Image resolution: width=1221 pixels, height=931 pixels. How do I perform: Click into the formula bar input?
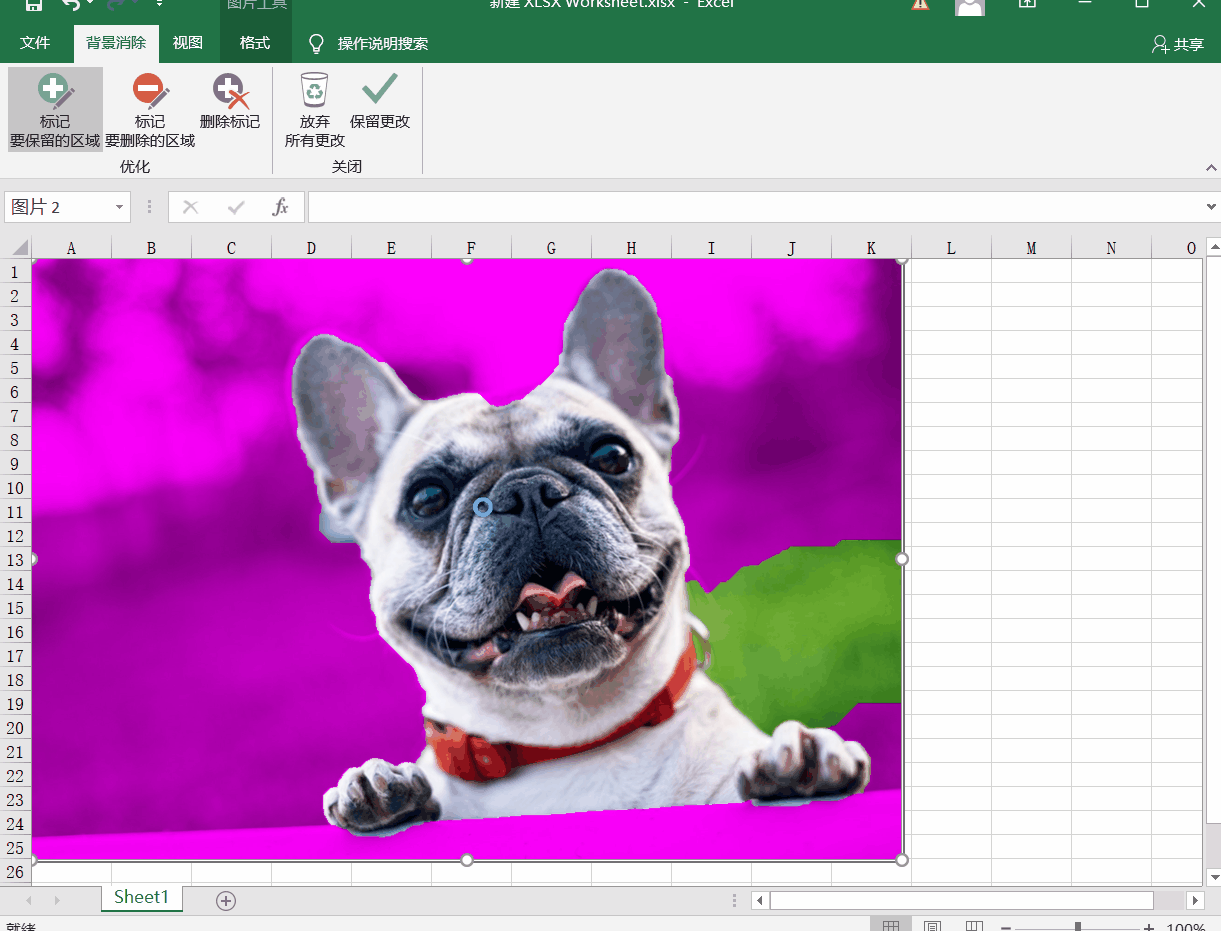tap(754, 207)
